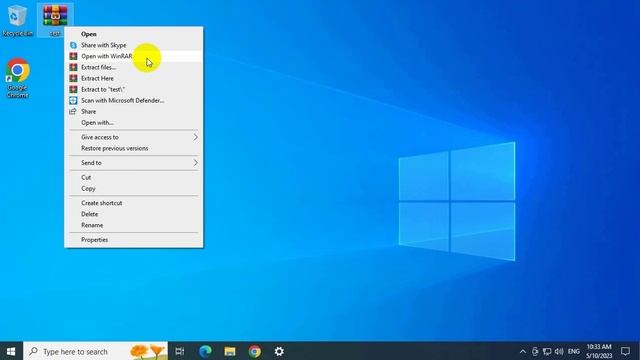
Task: Open the Google Chrome desktop shortcut
Action: click(x=18, y=78)
